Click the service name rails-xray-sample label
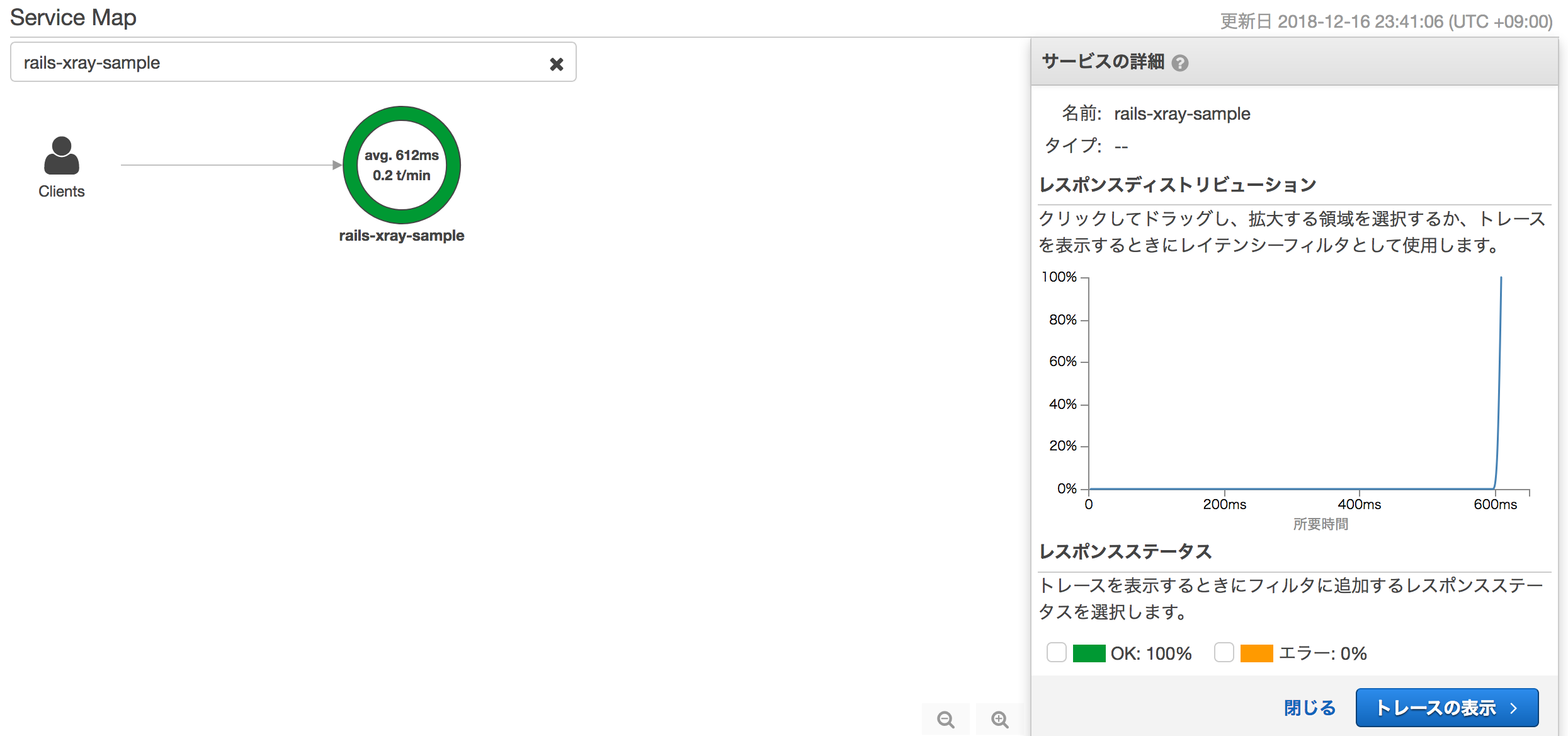Viewport: 1568px width, 736px height. pyautogui.click(x=402, y=236)
